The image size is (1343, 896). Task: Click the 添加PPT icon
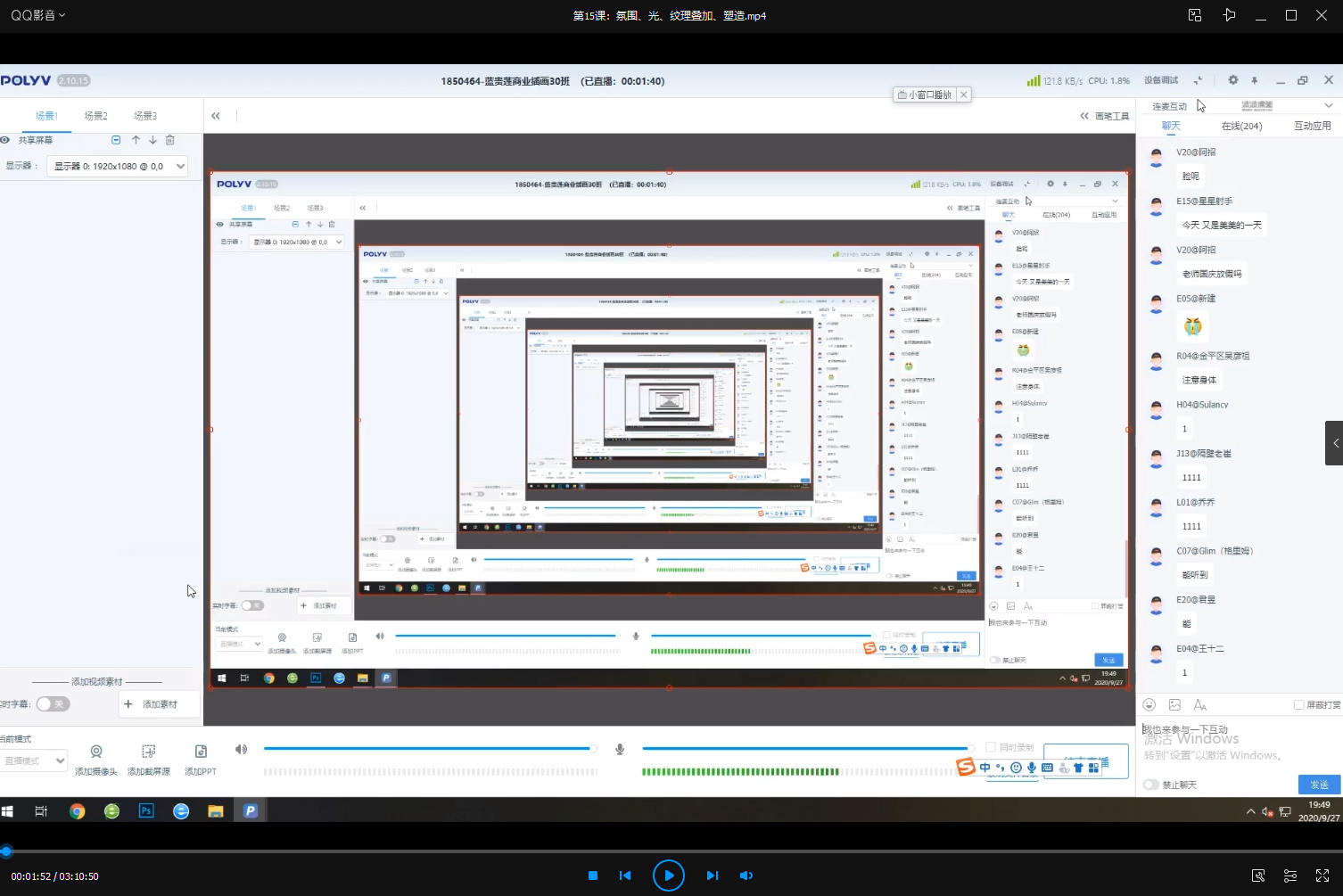pos(201,752)
